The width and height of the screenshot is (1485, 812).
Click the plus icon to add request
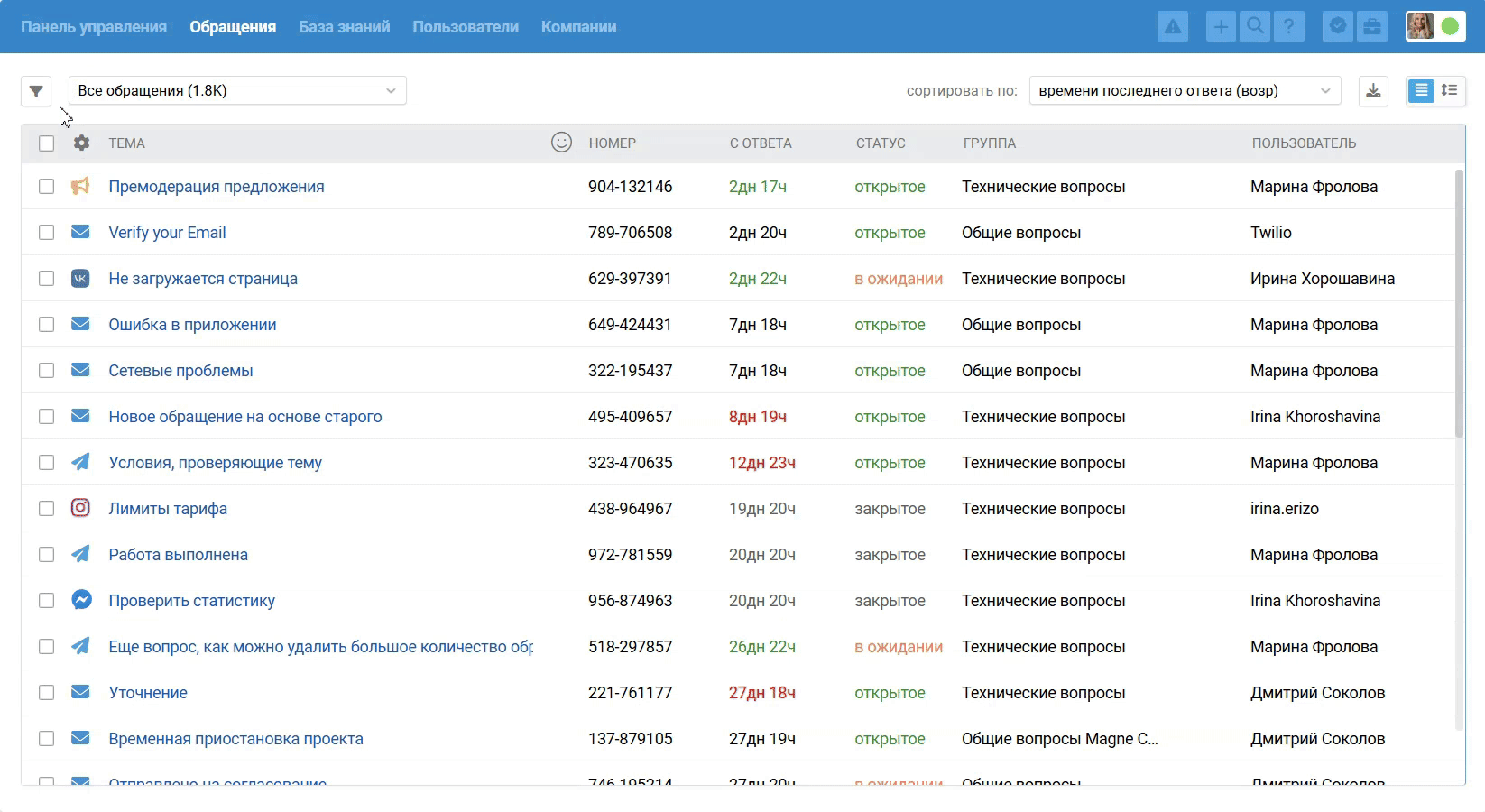coord(1221,27)
